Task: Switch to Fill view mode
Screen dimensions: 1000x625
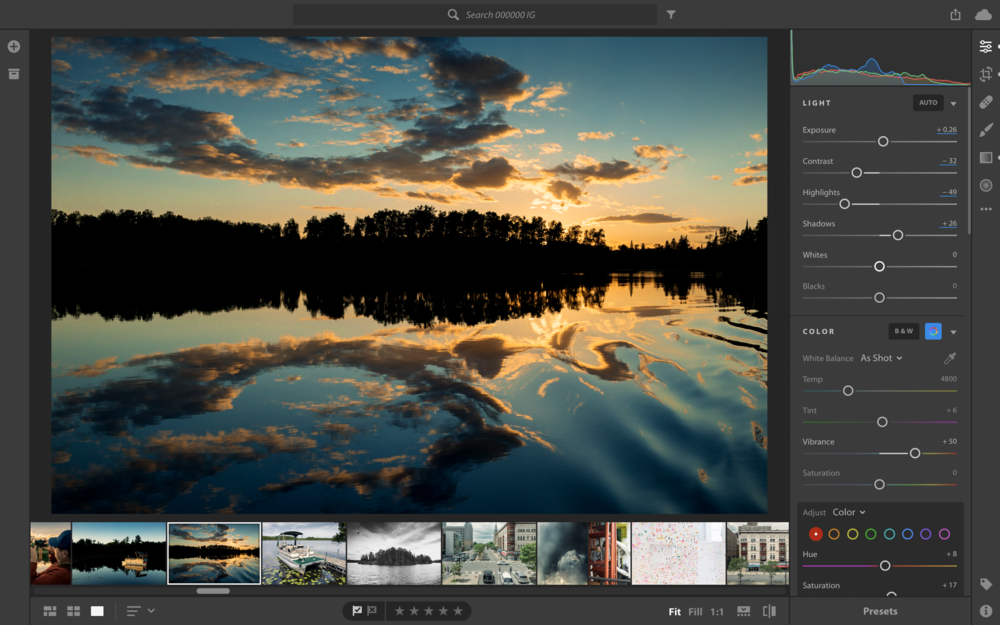Action: pos(695,610)
